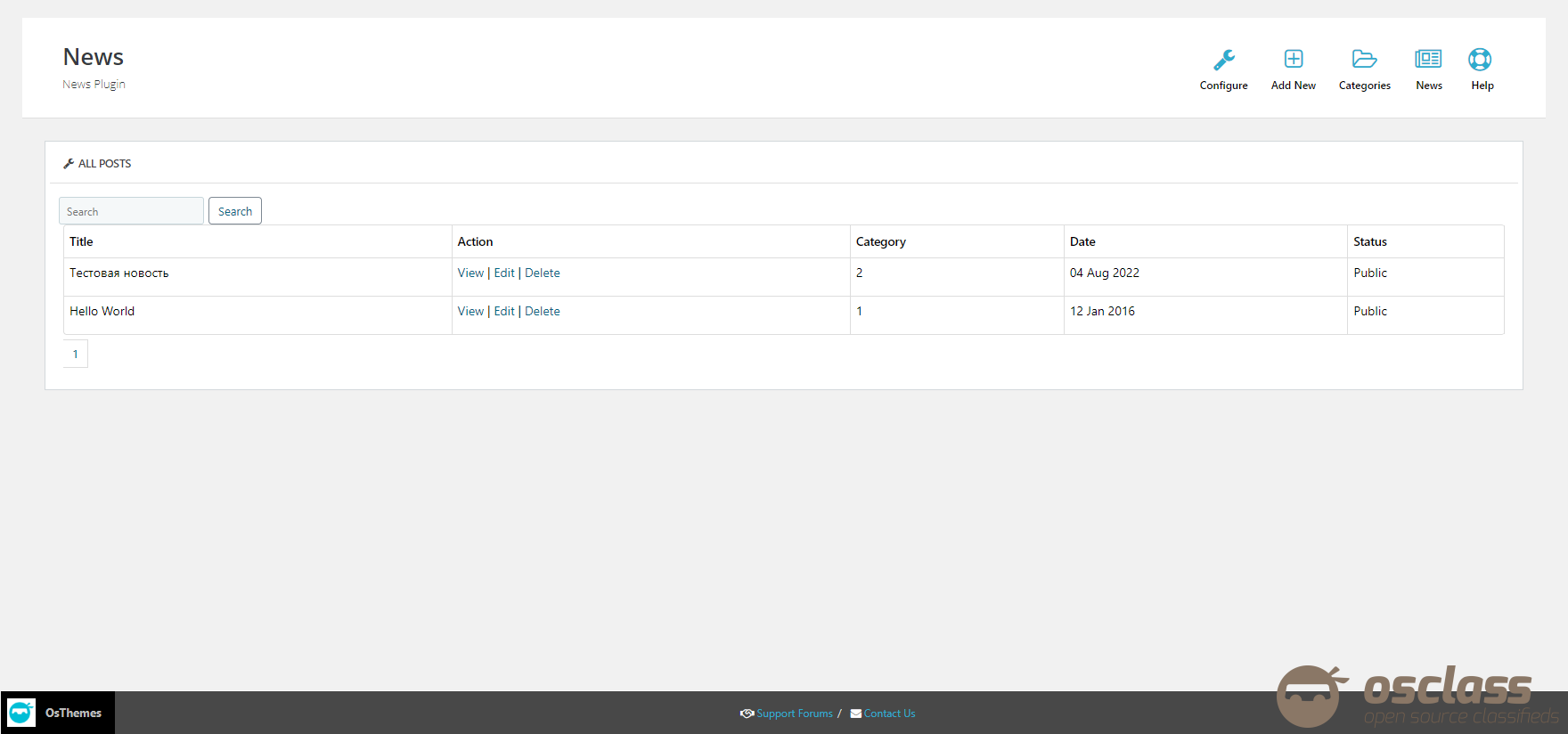Open the Configure wrench icon

[x=1223, y=60]
